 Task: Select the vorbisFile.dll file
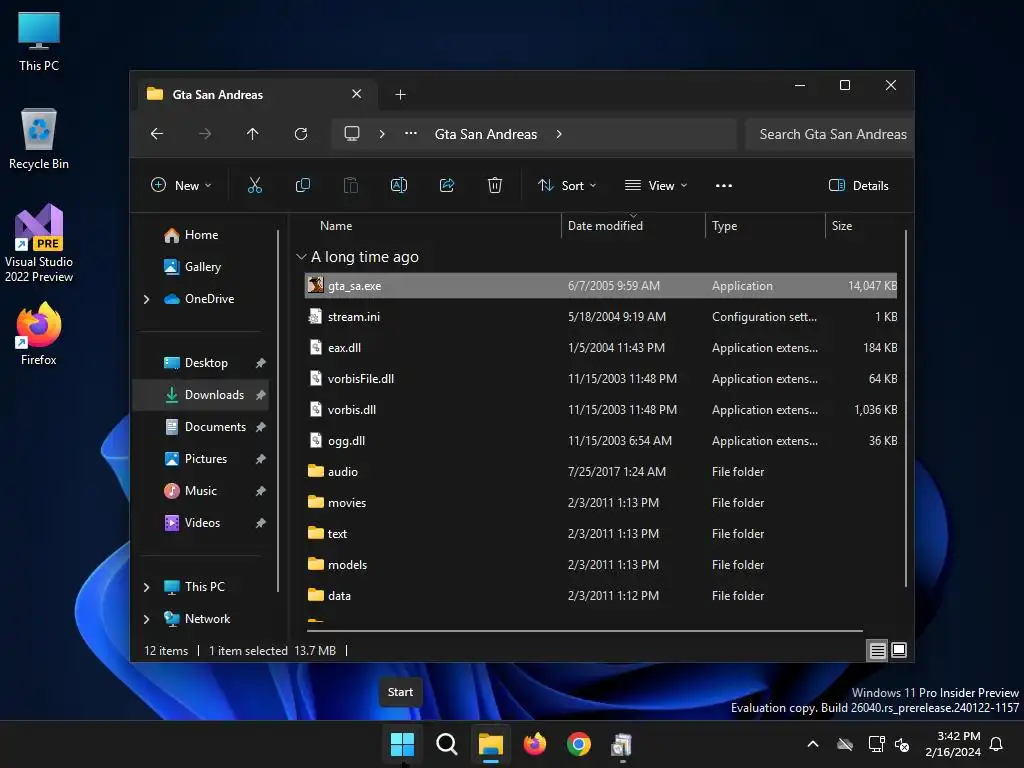pos(601,379)
